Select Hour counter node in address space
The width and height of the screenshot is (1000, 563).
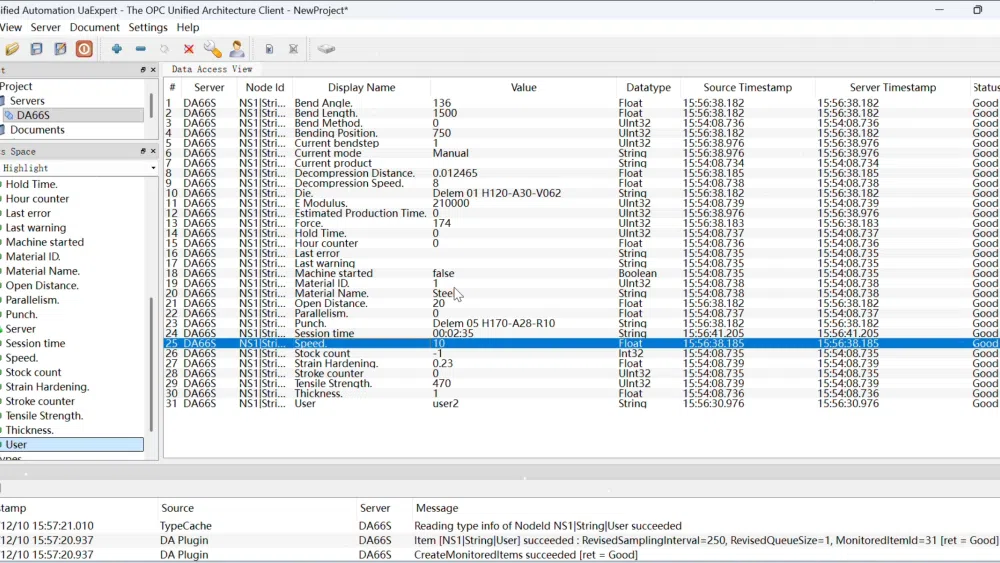point(37,199)
